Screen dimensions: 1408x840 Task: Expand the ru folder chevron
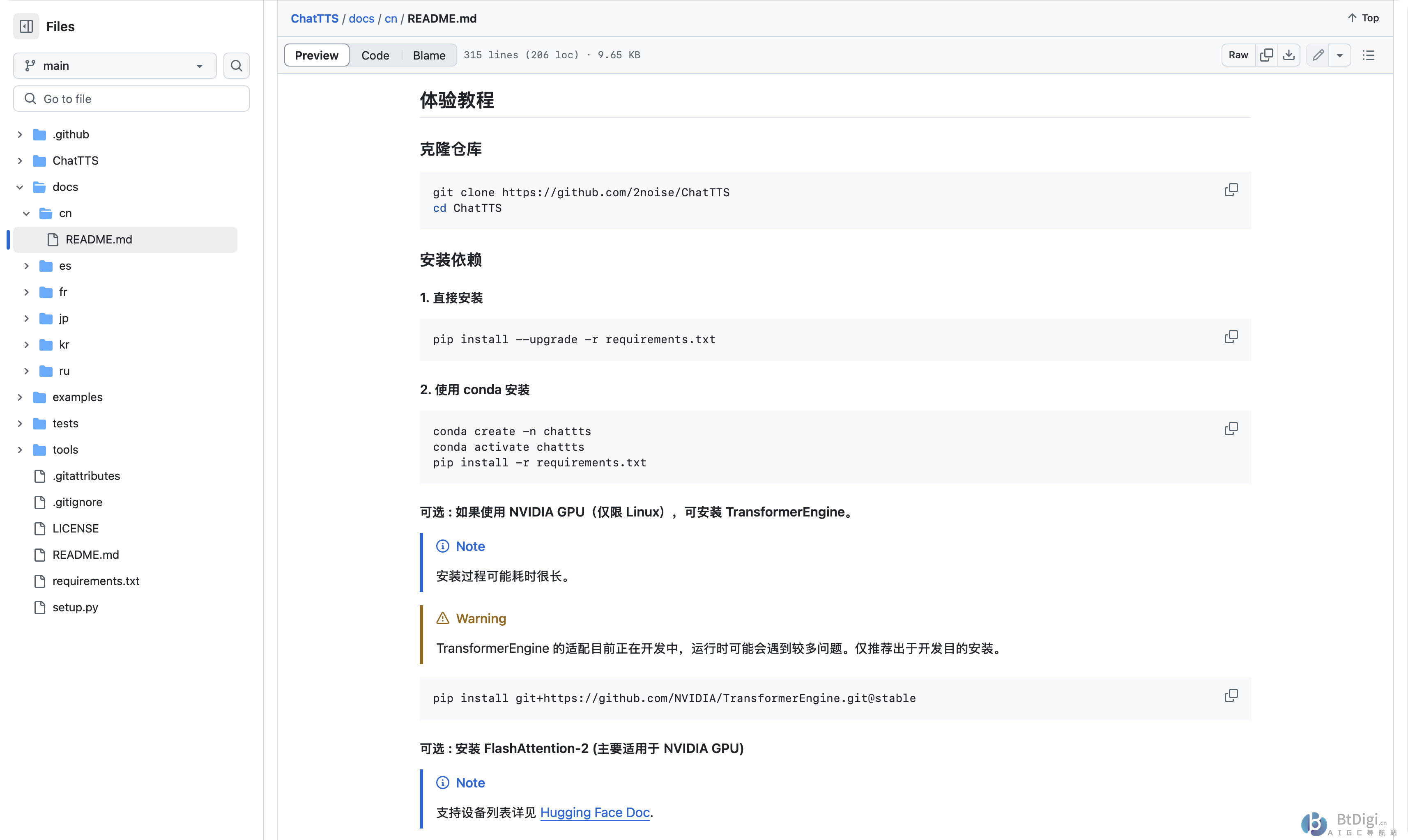(x=26, y=371)
